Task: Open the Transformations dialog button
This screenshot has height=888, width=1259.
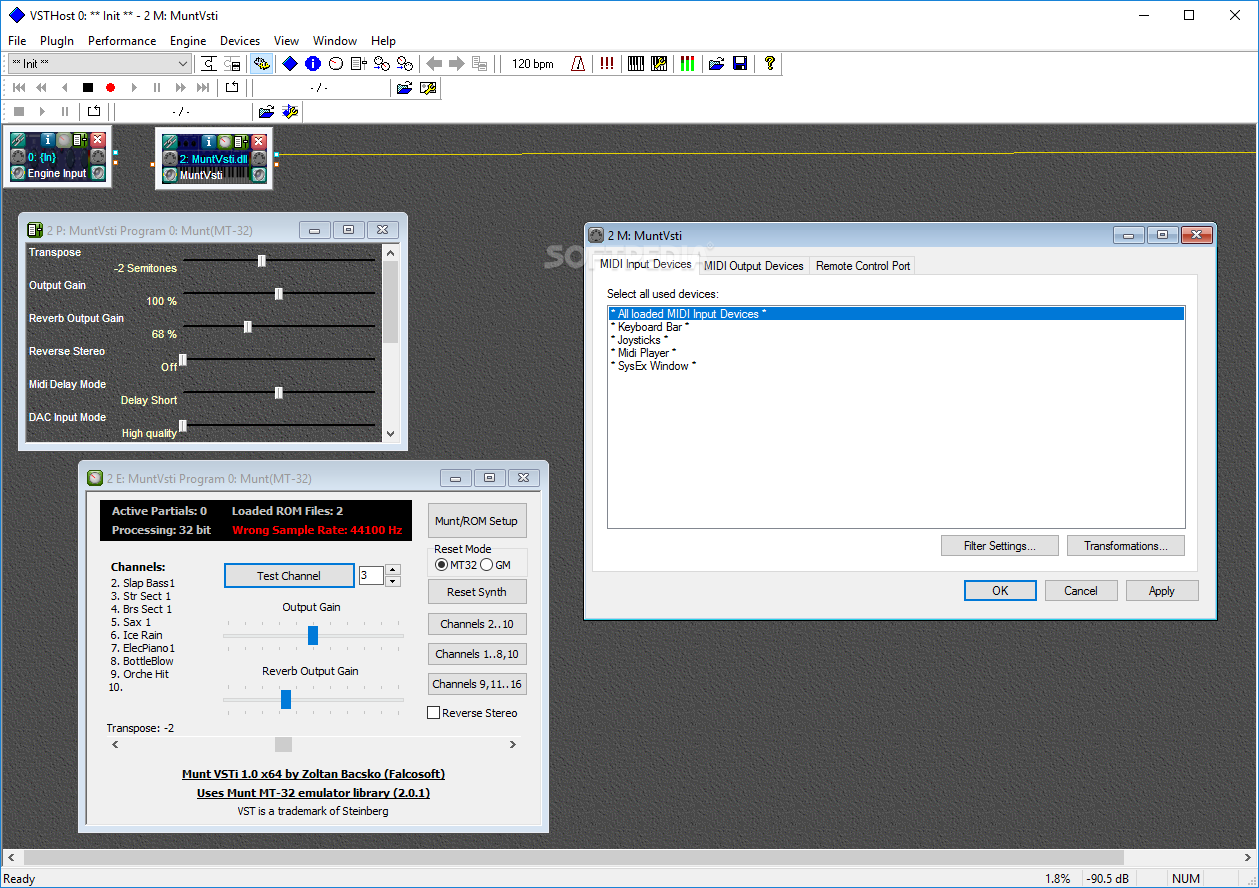Action: pyautogui.click(x=1126, y=546)
